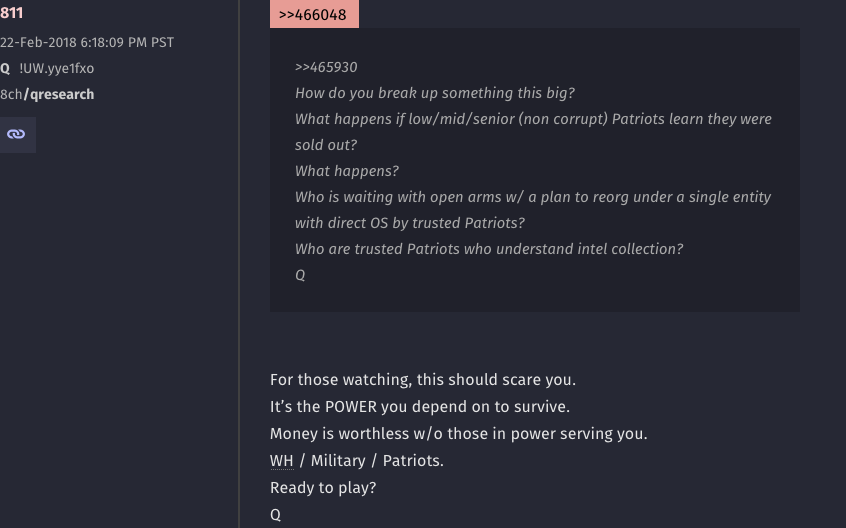Click the line 'For those watching, this should scare you.'
This screenshot has height=528, width=846.
click(x=423, y=380)
